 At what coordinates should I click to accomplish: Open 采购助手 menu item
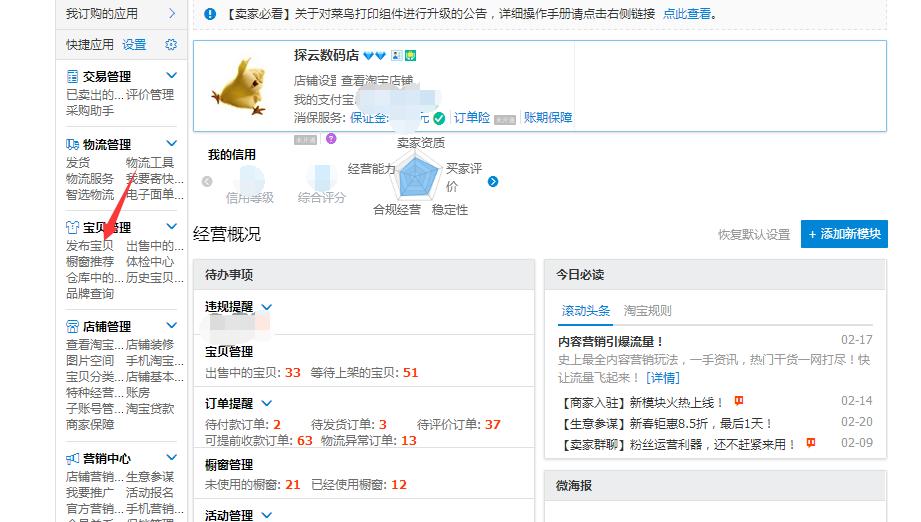[90, 110]
